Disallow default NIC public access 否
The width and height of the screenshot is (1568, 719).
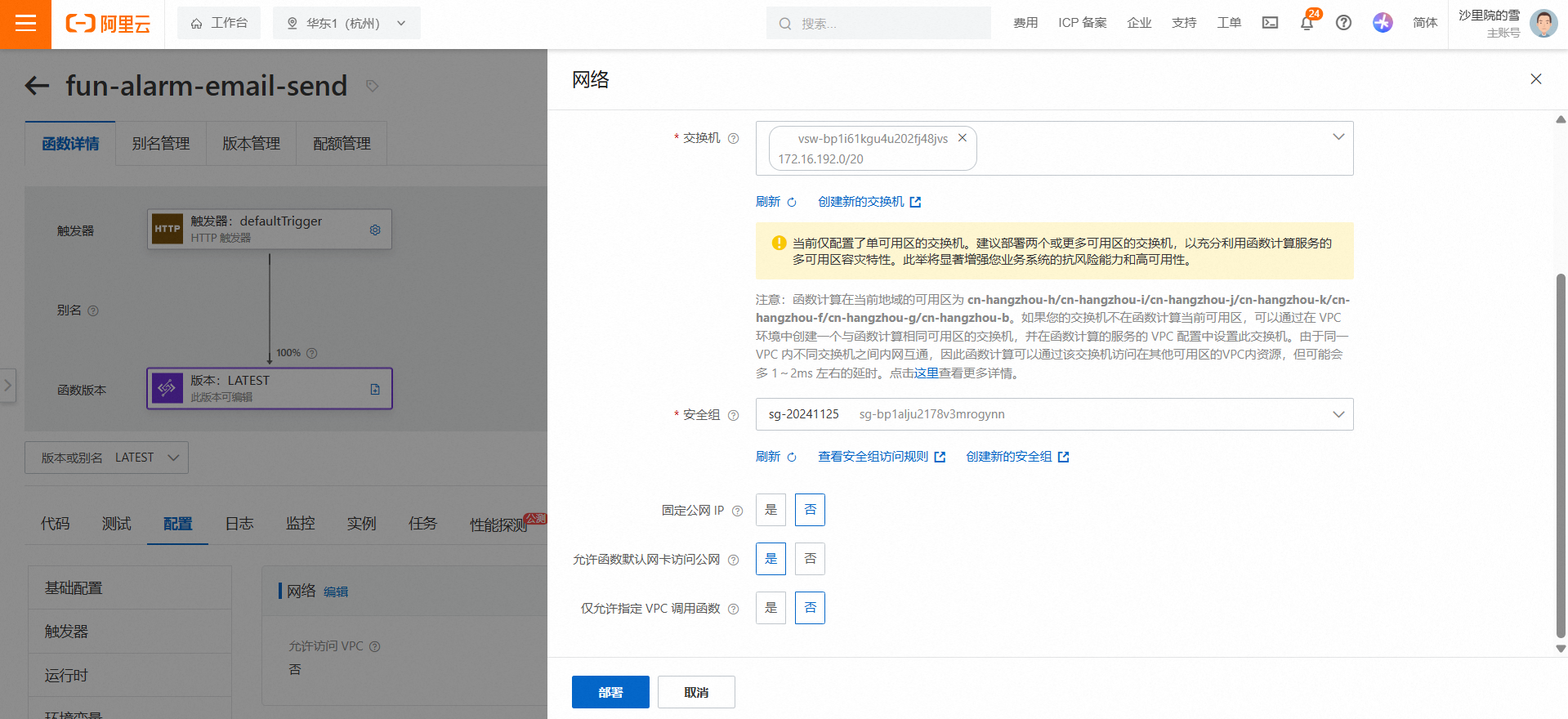tap(810, 559)
